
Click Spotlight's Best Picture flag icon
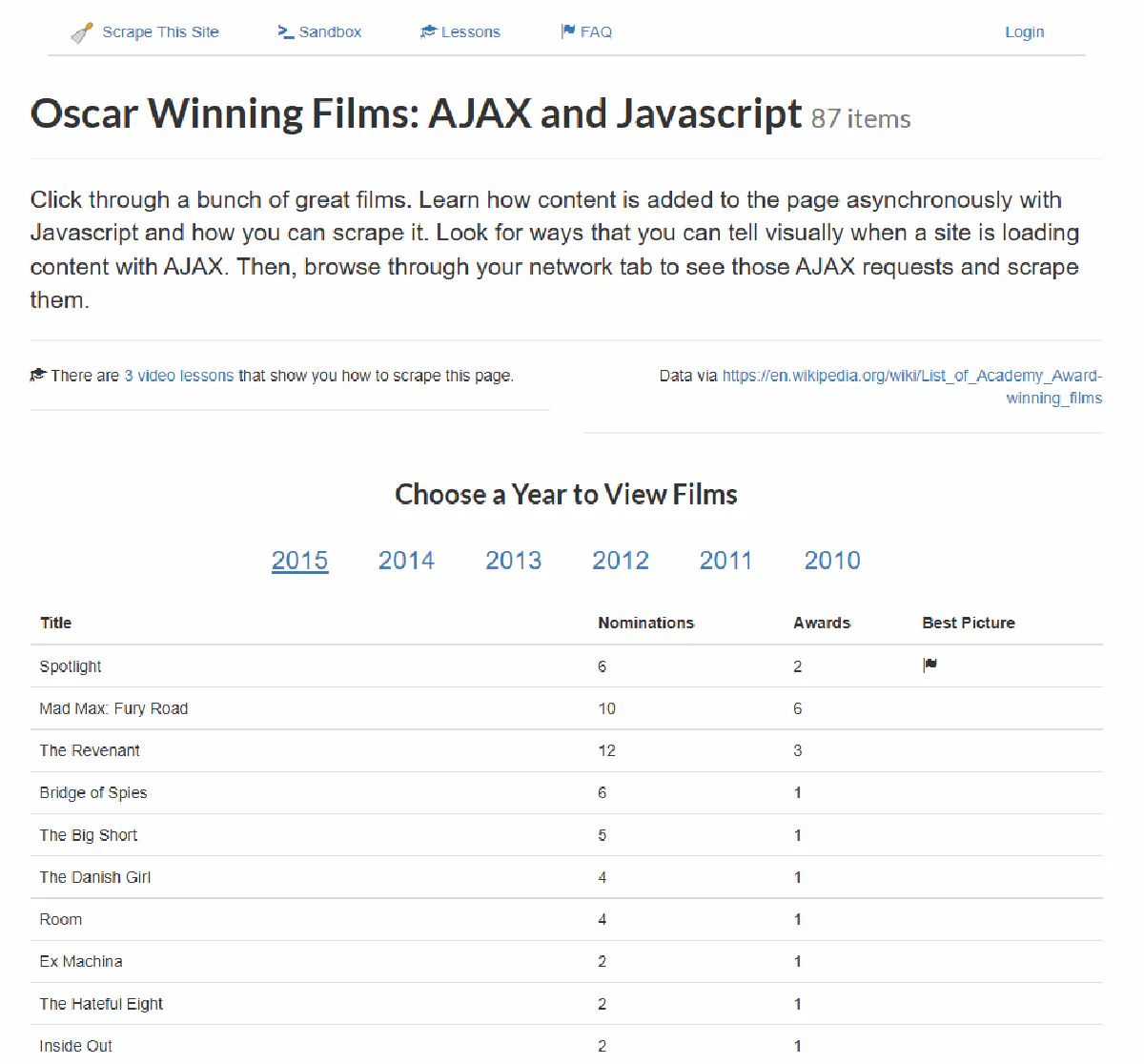929,665
